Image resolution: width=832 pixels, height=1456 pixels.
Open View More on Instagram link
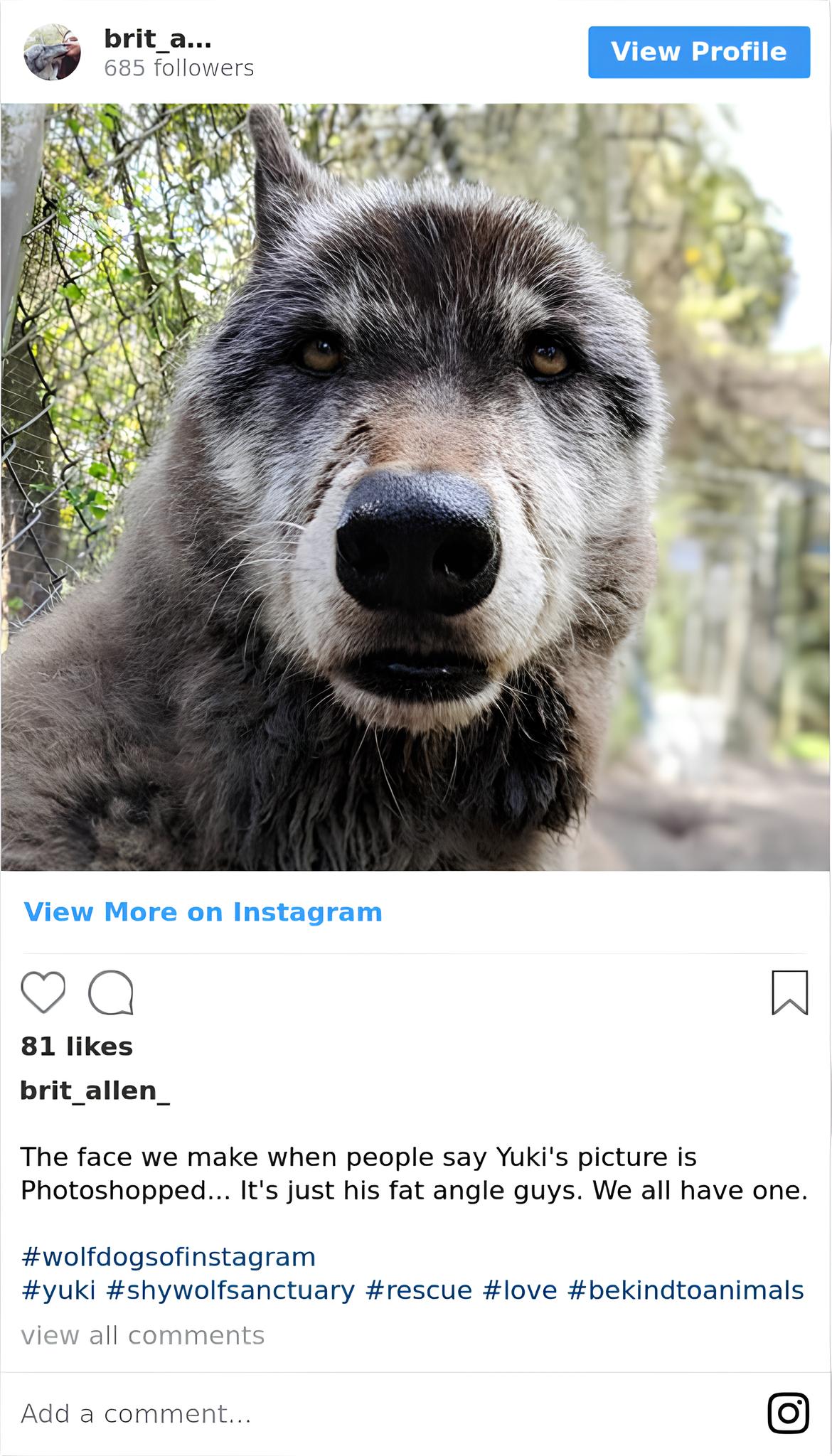pos(203,912)
